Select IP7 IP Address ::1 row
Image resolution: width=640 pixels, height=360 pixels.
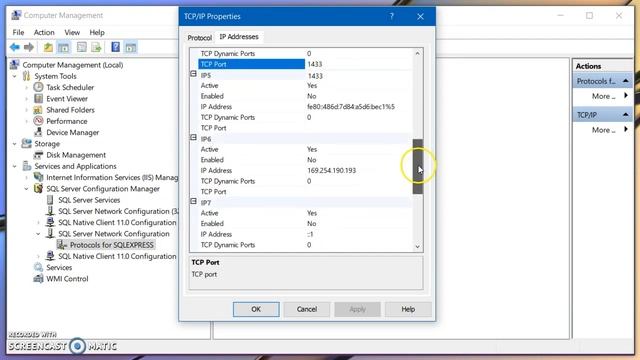tap(305, 234)
